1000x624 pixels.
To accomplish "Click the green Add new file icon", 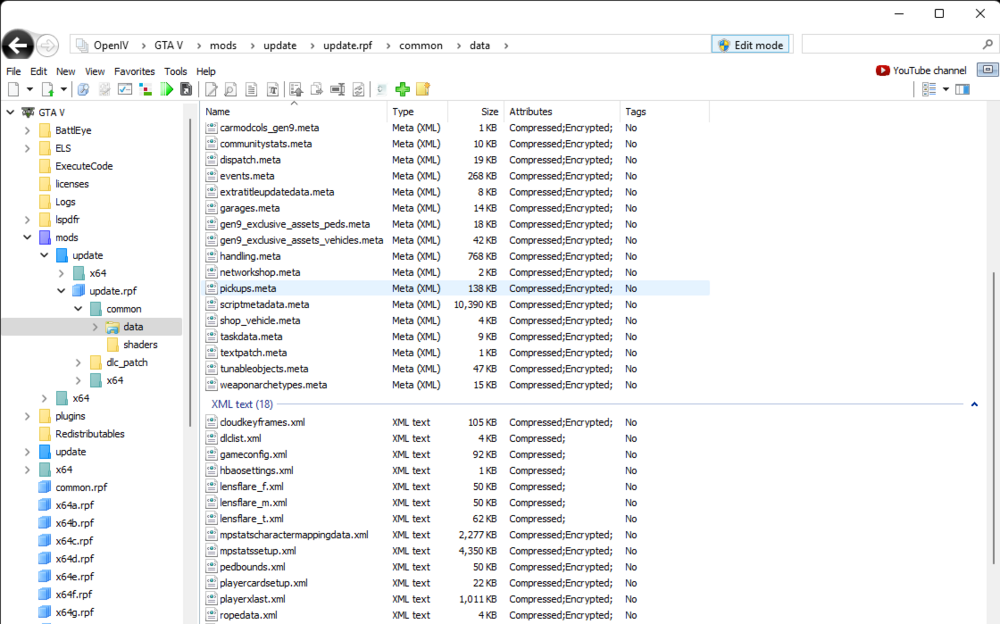I will click(x=404, y=89).
